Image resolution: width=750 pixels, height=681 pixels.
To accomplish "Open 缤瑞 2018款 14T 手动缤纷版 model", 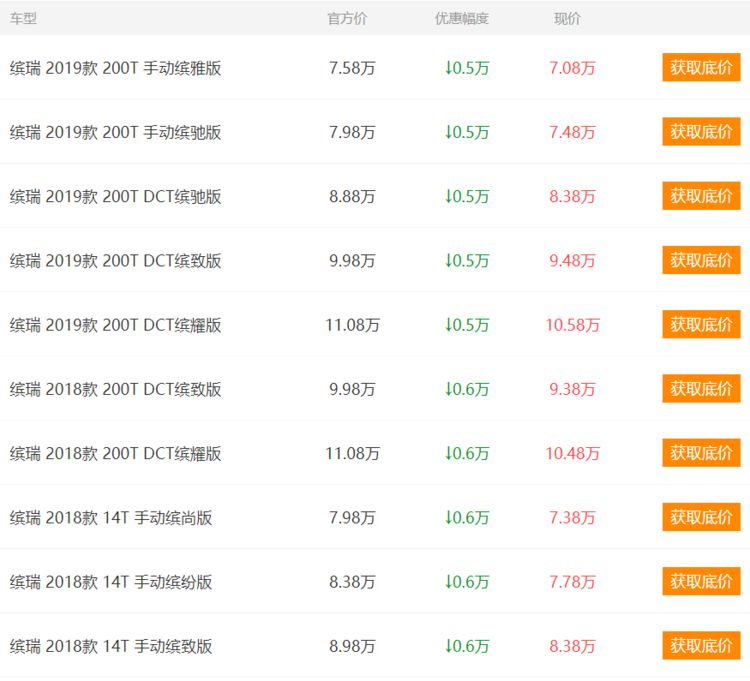I will 110,582.
